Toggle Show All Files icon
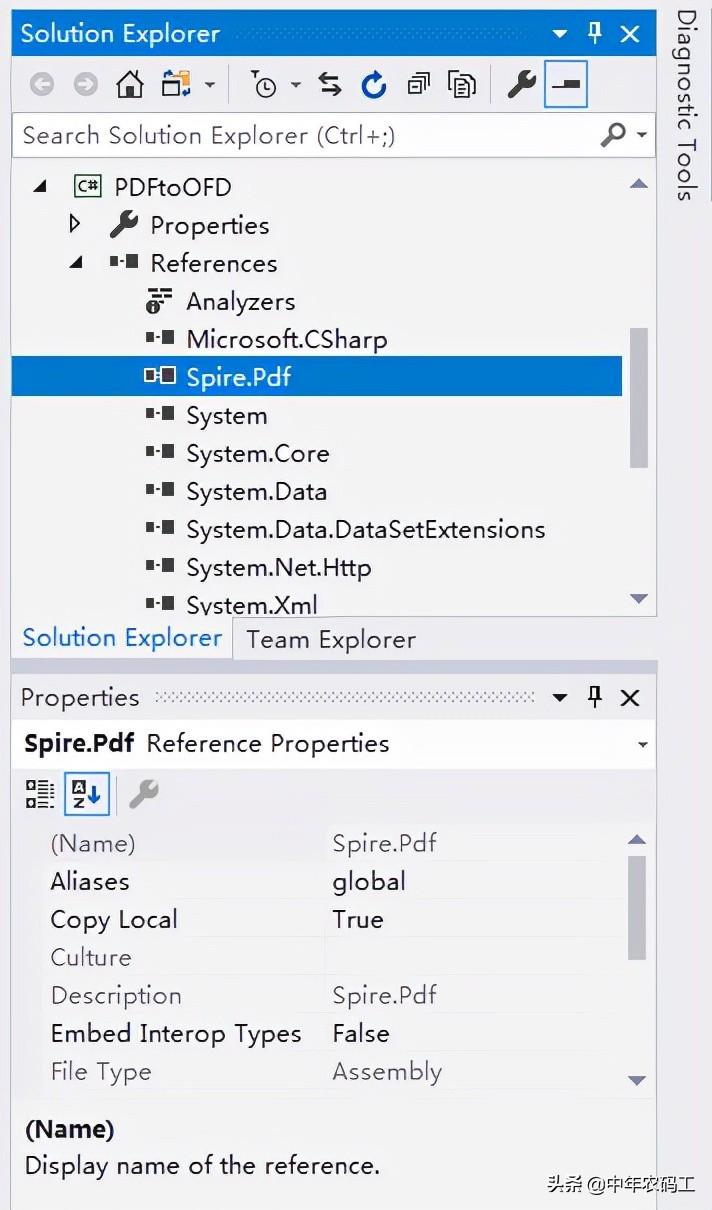This screenshot has width=712, height=1210. (462, 85)
